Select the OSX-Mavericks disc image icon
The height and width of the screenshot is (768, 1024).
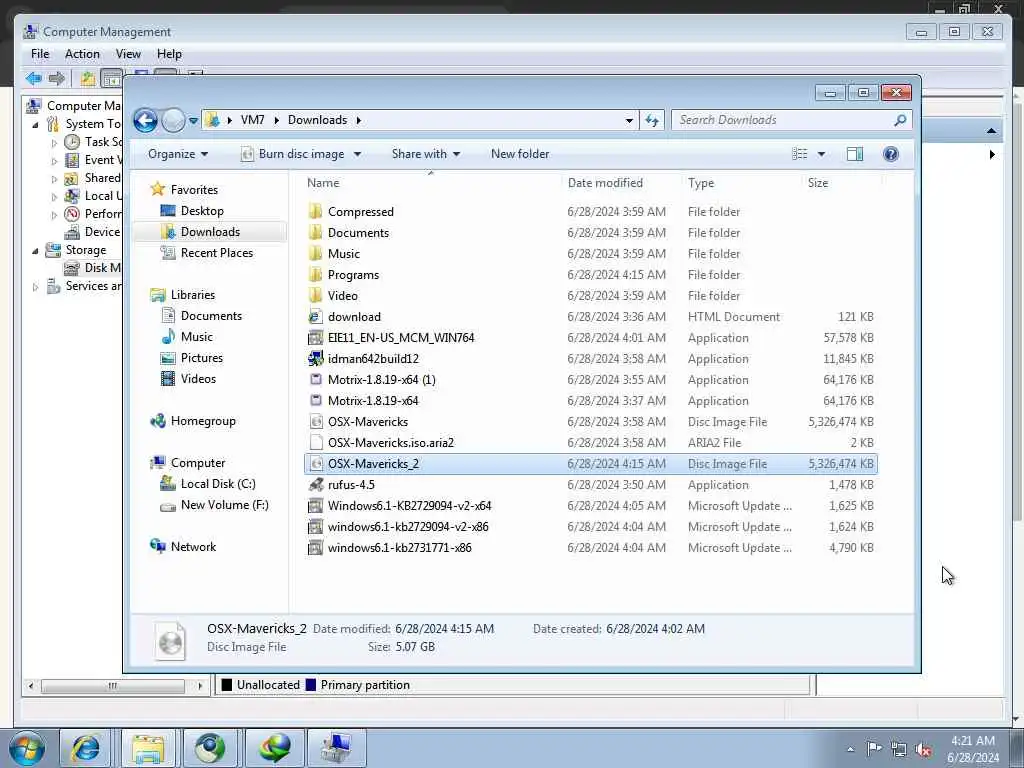(315, 422)
